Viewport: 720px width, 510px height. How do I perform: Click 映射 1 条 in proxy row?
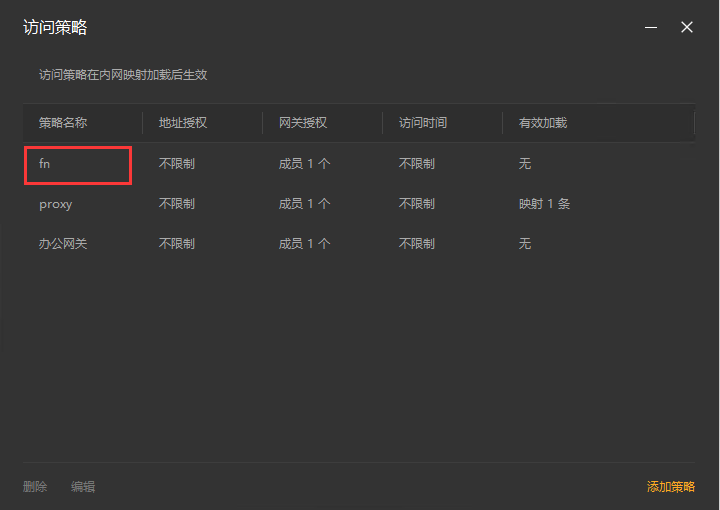point(545,204)
